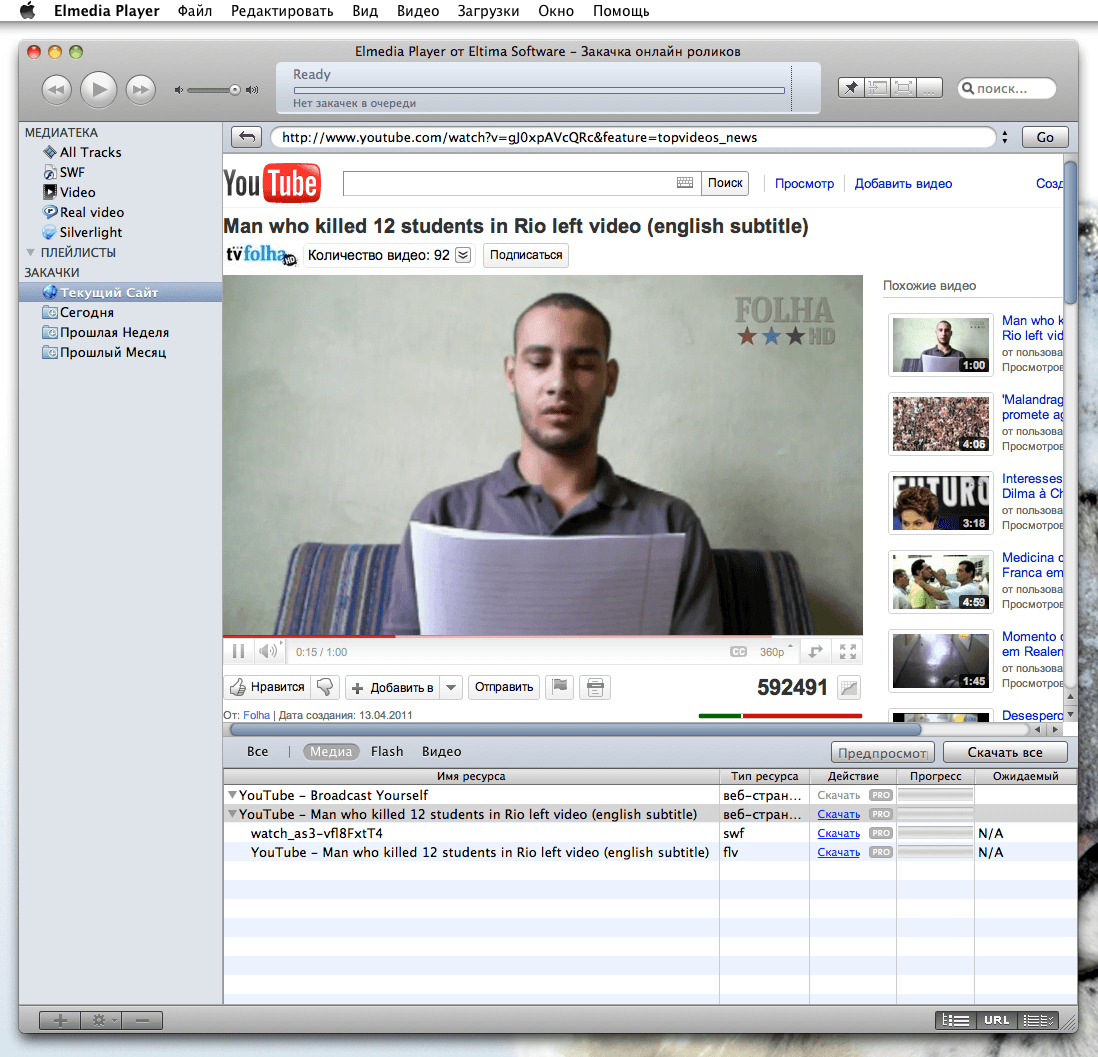Open the 4:06 related video thumbnail
The width and height of the screenshot is (1098, 1057).
tap(940, 424)
